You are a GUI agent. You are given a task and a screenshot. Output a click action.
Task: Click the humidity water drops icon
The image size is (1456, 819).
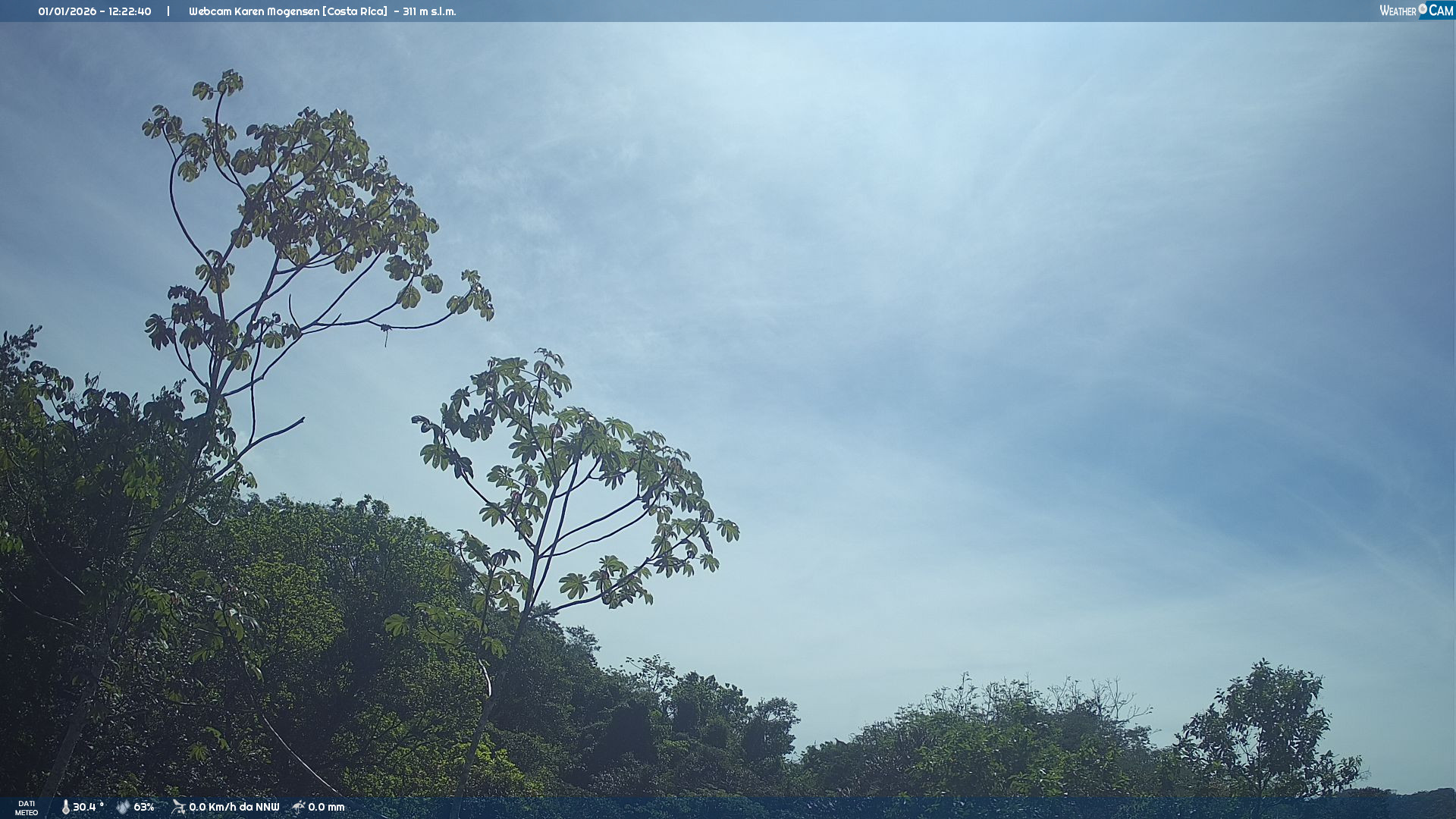pyautogui.click(x=123, y=807)
